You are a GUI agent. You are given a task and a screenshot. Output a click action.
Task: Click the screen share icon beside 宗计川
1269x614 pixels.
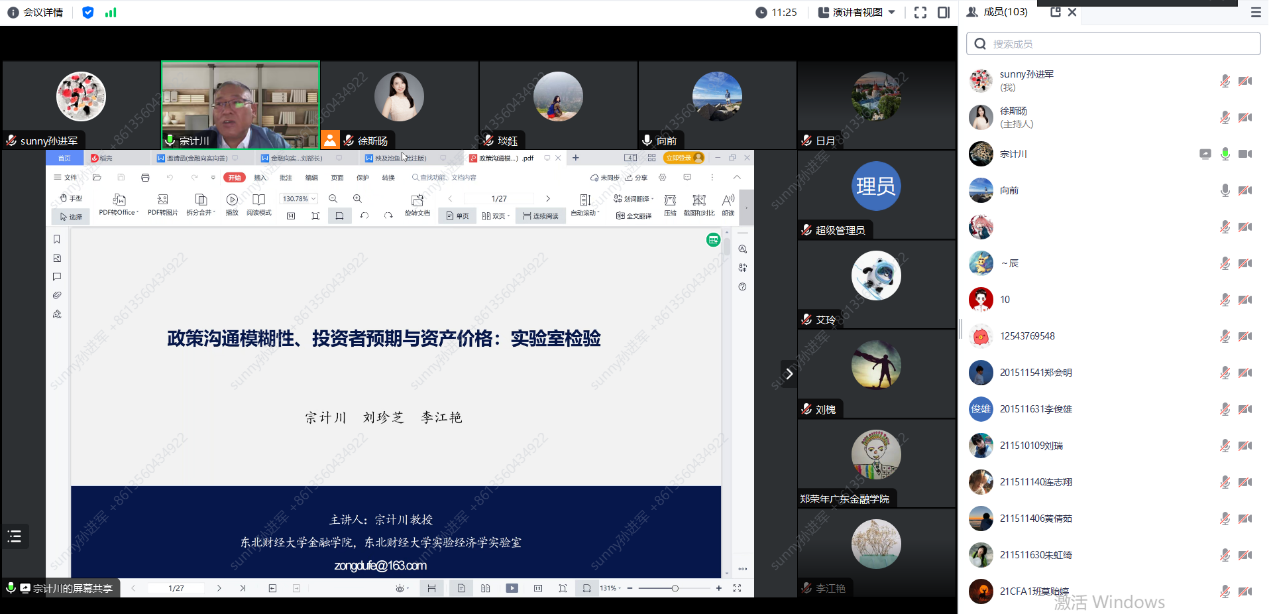(1206, 154)
